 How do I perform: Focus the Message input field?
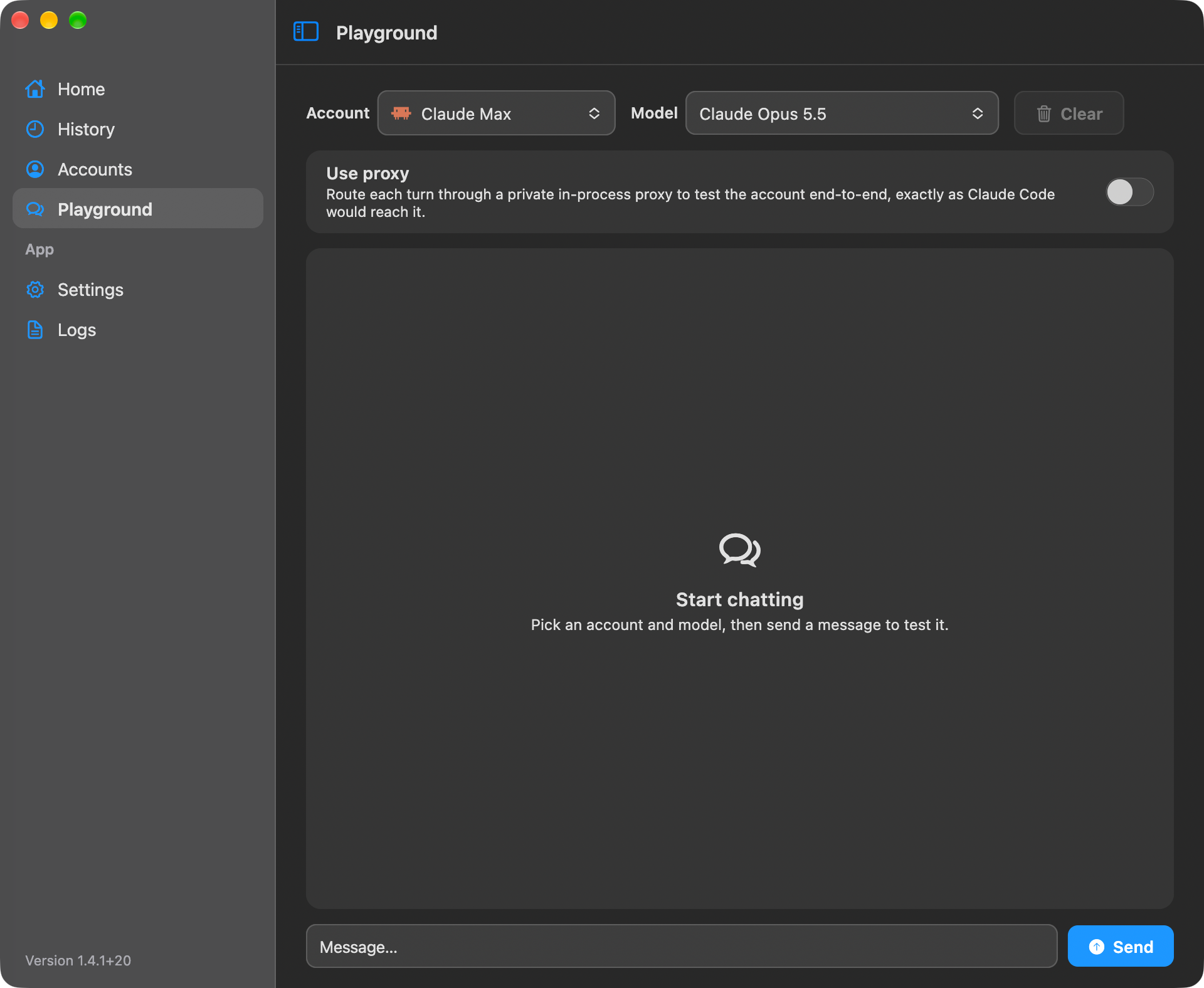click(682, 946)
